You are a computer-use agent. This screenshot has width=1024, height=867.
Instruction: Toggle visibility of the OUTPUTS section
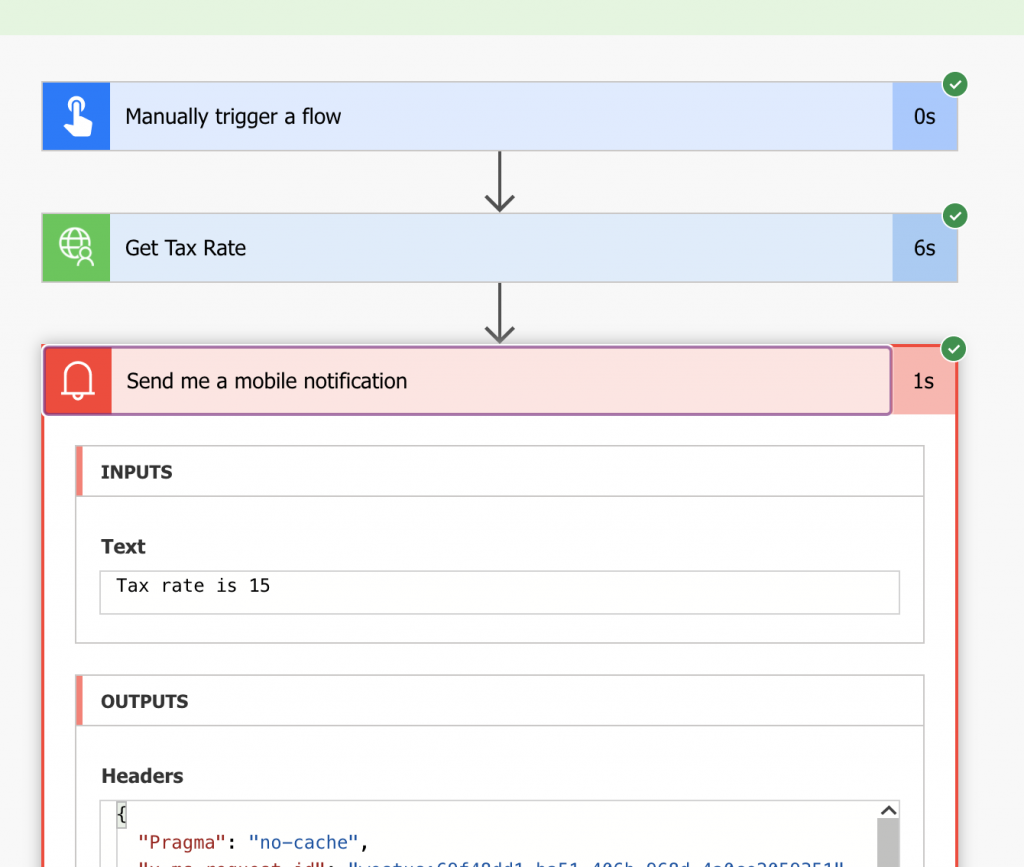(500, 701)
